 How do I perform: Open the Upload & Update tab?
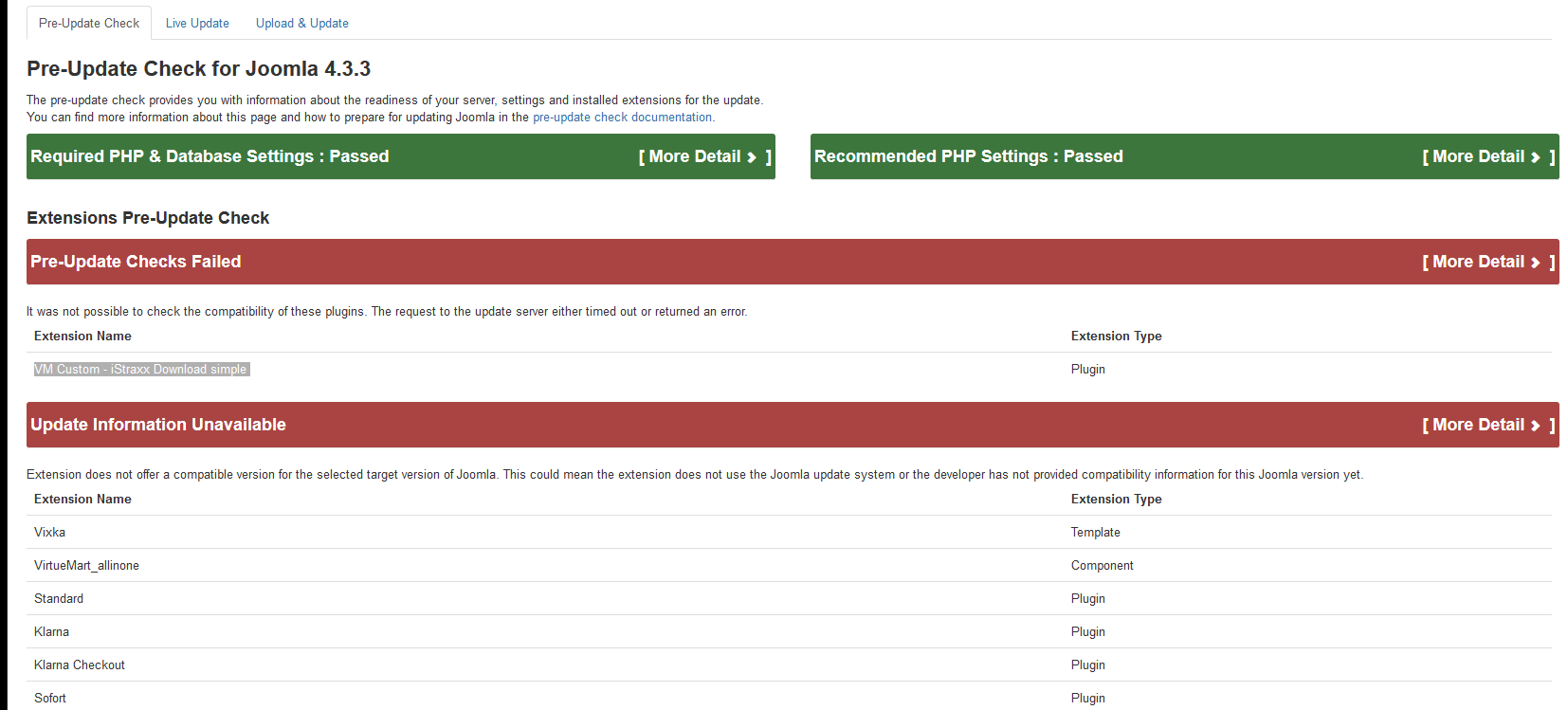(301, 23)
